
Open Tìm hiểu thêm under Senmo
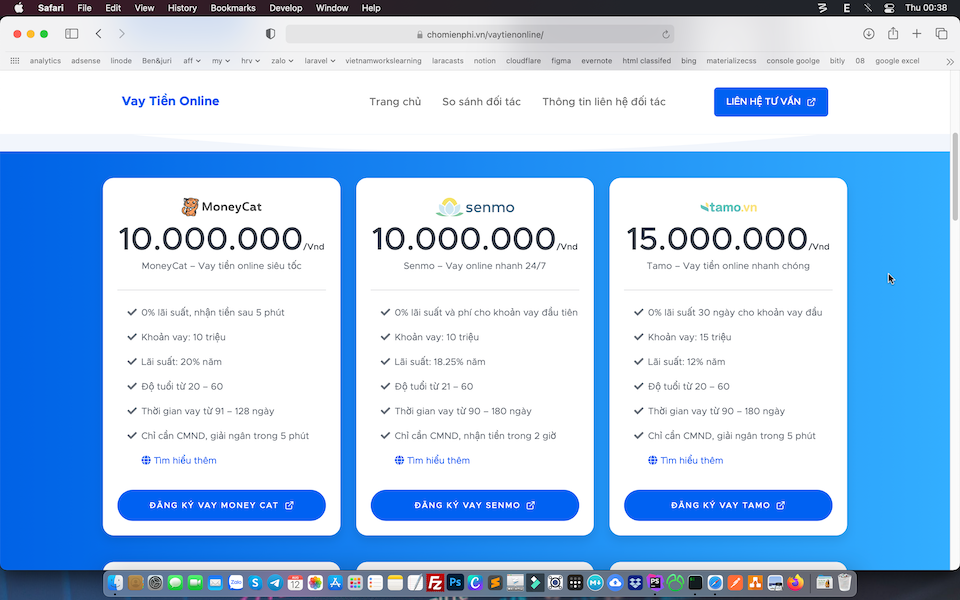(x=432, y=460)
